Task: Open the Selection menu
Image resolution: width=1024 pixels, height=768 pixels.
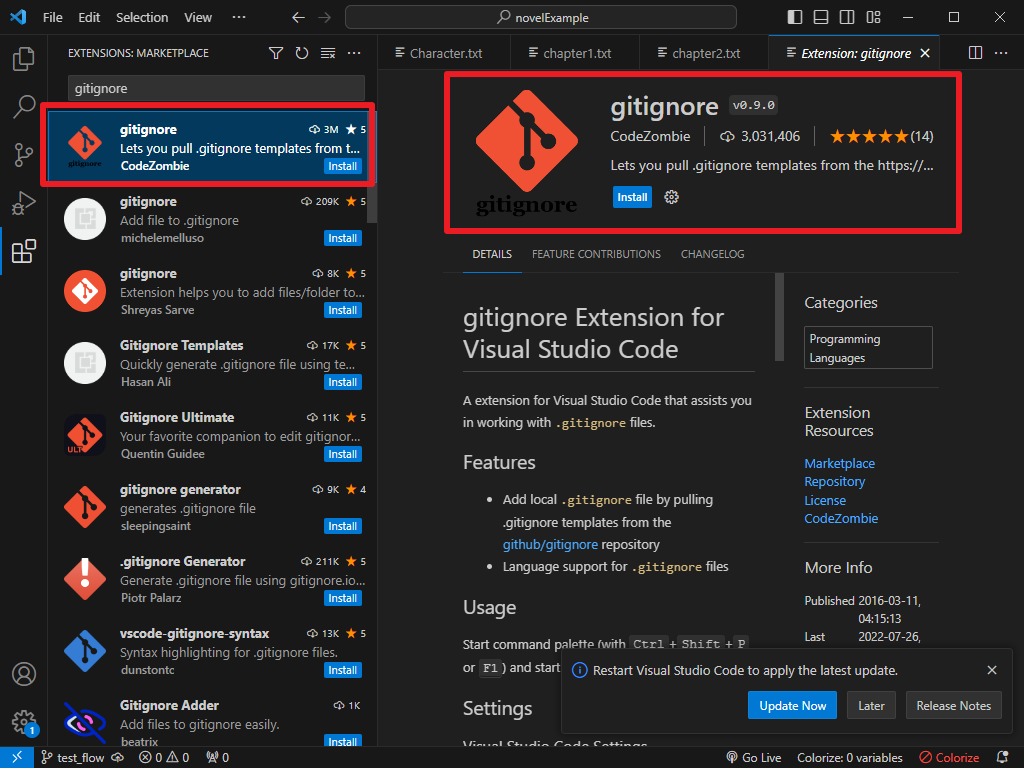Action: [x=142, y=18]
